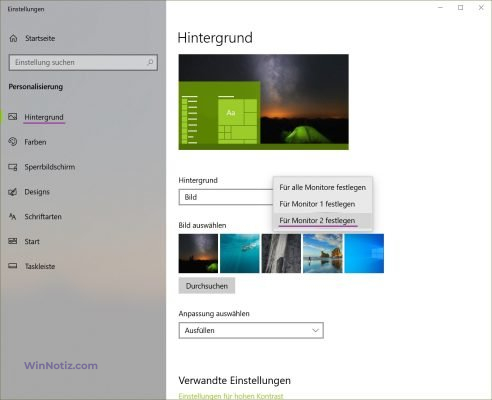The image size is (492, 400).
Task: Go to Farben settings
Action: click(35, 142)
